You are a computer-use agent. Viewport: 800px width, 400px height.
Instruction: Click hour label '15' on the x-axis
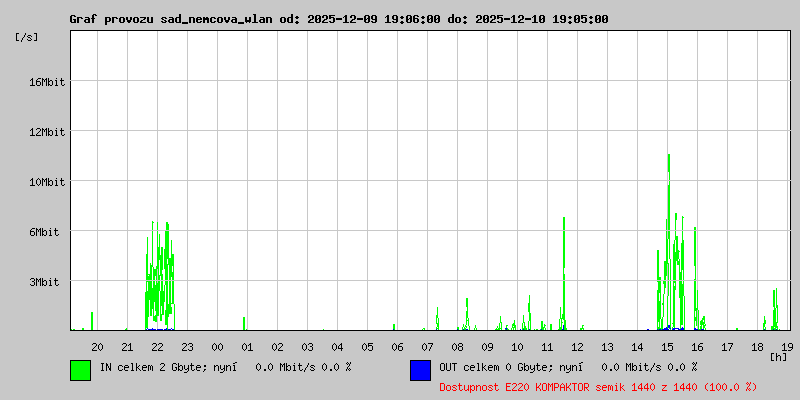(x=668, y=347)
